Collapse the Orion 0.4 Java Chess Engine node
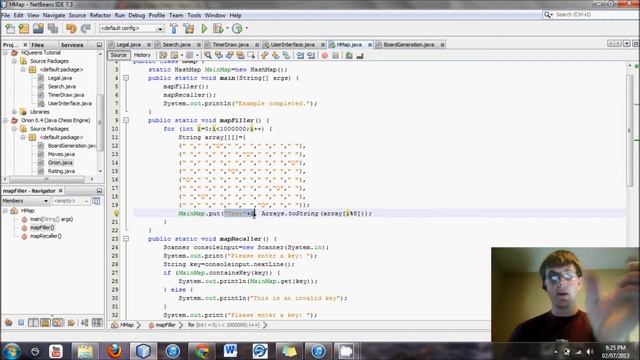 click(x=5, y=120)
